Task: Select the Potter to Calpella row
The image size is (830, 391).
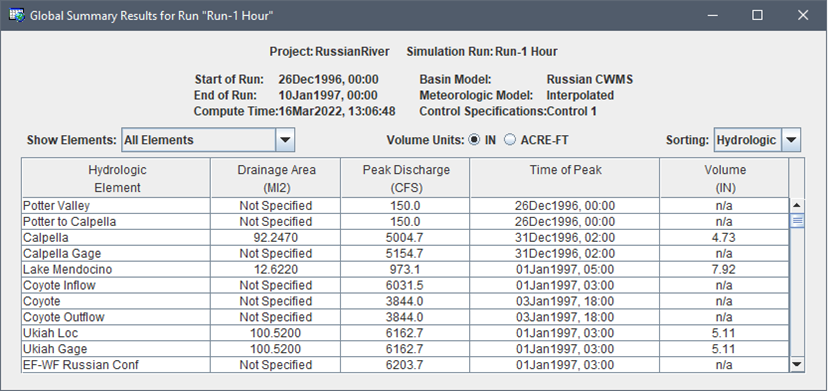Action: 405,222
